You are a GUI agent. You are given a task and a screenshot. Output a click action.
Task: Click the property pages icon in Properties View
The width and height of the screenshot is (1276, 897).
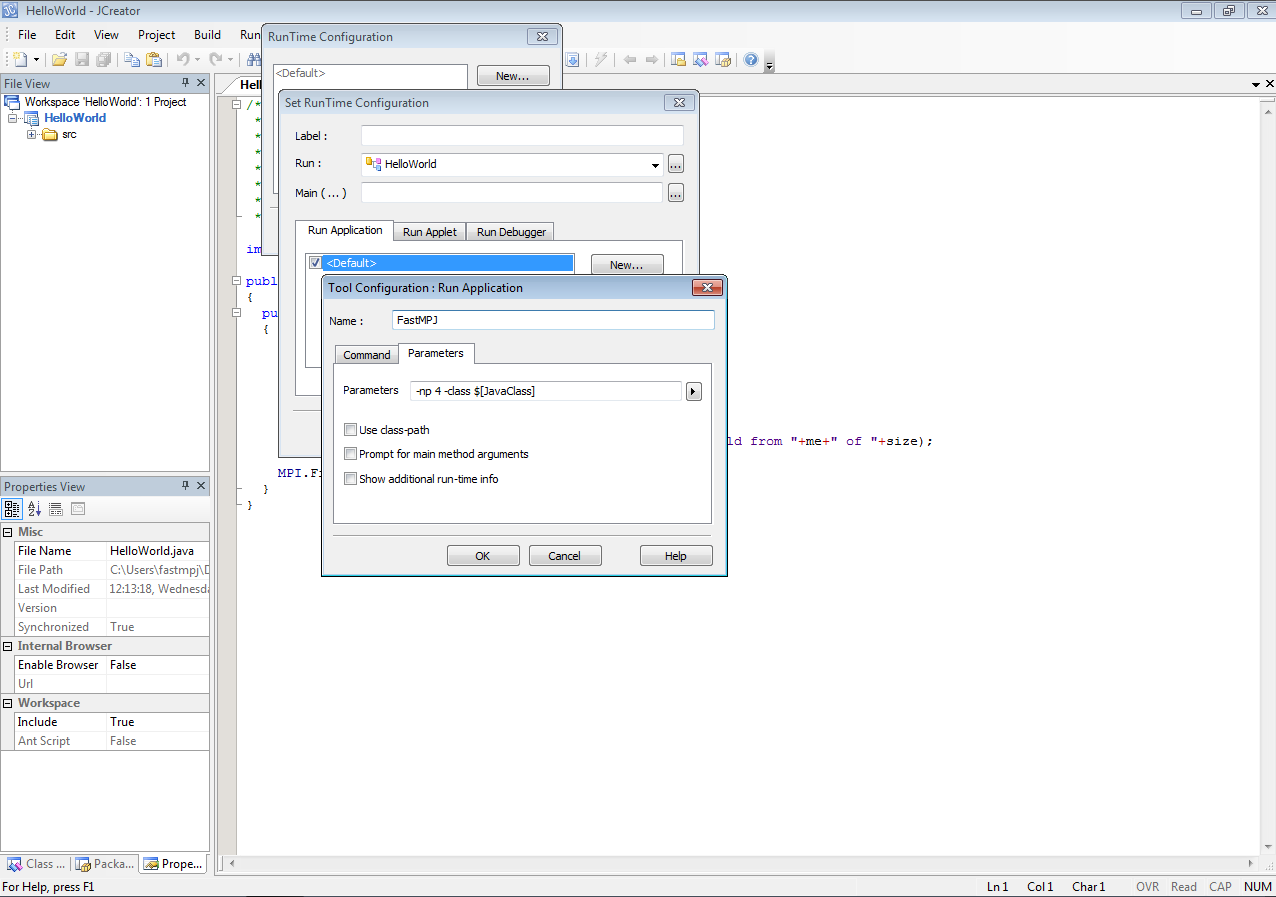tap(78, 509)
